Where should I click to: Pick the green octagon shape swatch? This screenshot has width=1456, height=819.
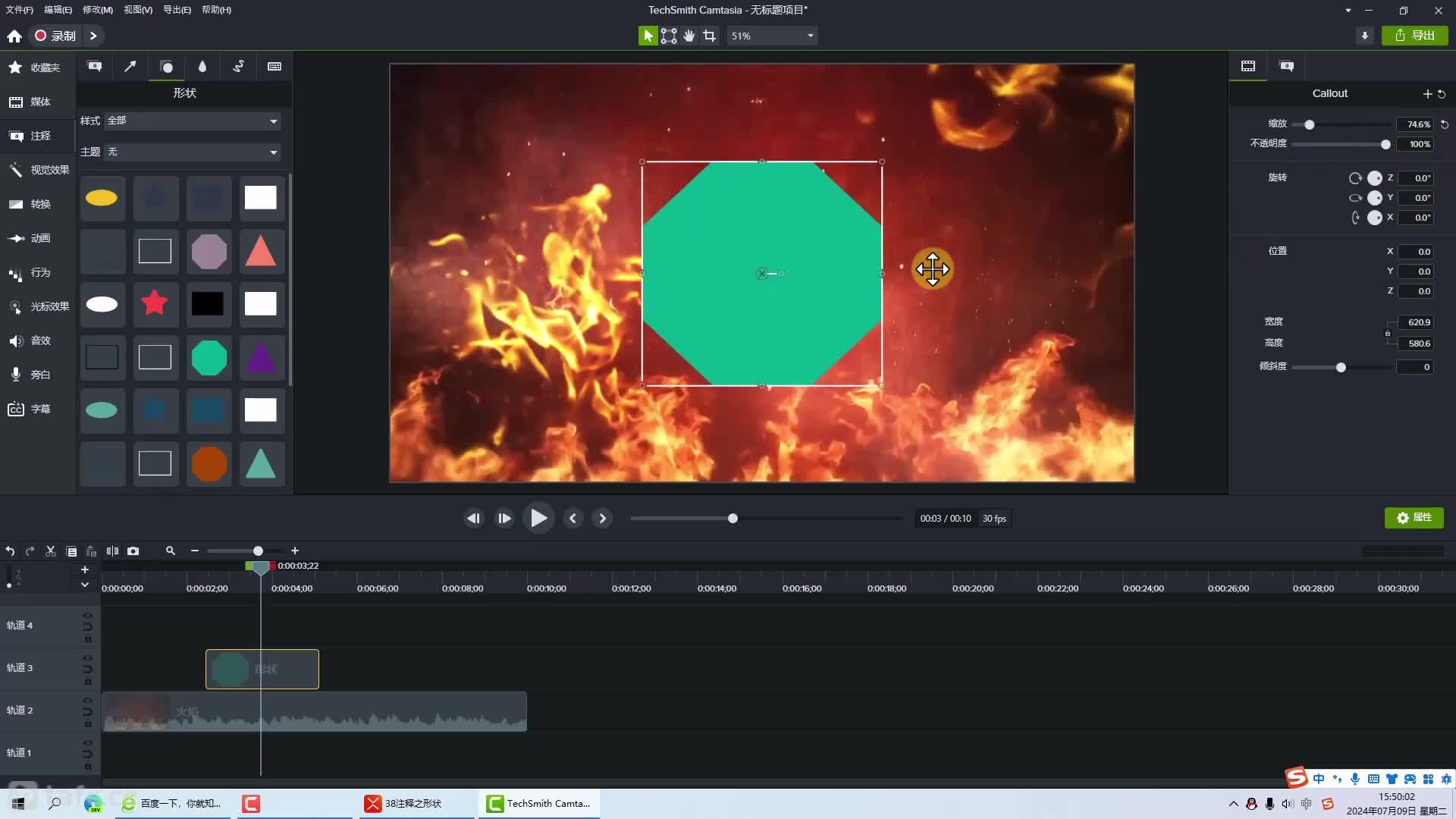coord(209,357)
